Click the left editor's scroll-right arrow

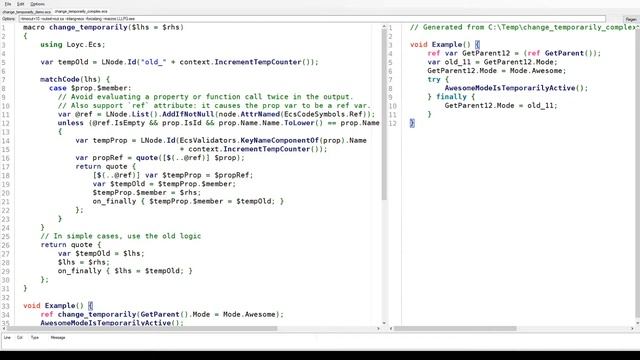(379, 328)
